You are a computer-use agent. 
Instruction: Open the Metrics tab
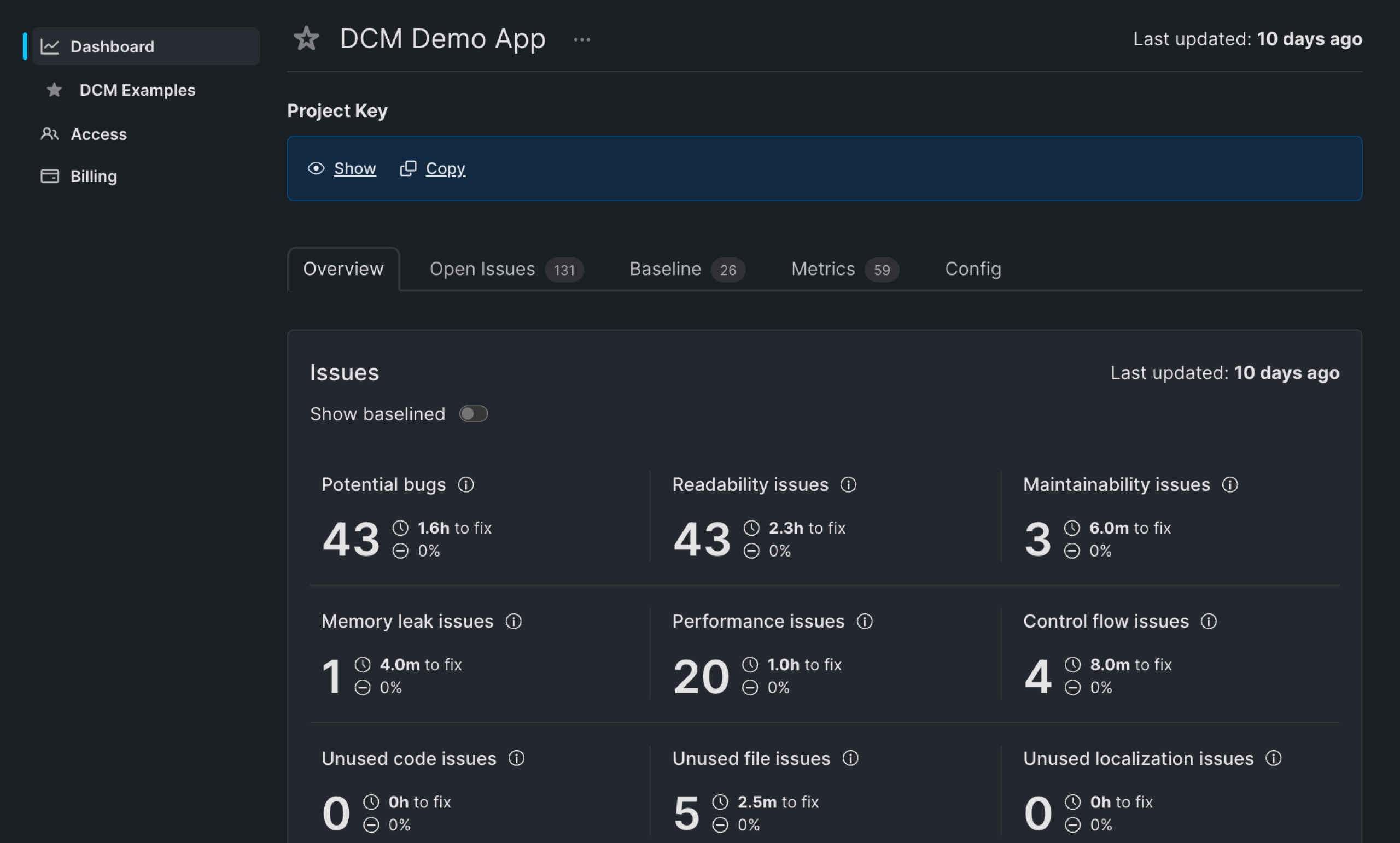coord(845,270)
